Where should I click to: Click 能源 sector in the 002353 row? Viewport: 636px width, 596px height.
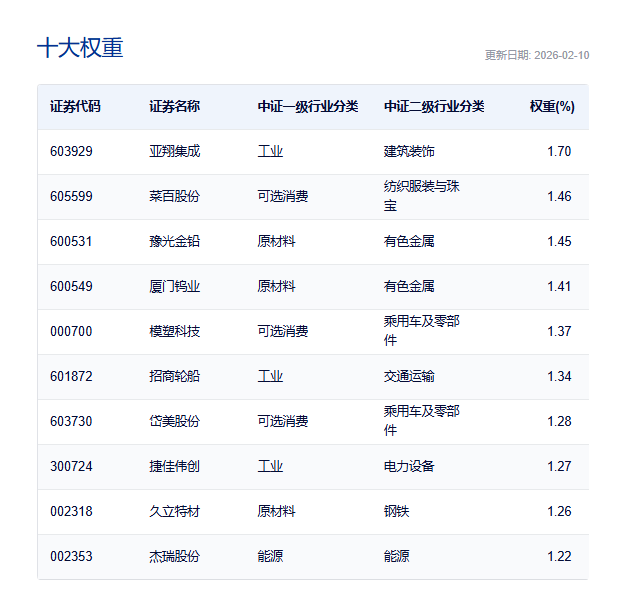(x=270, y=557)
